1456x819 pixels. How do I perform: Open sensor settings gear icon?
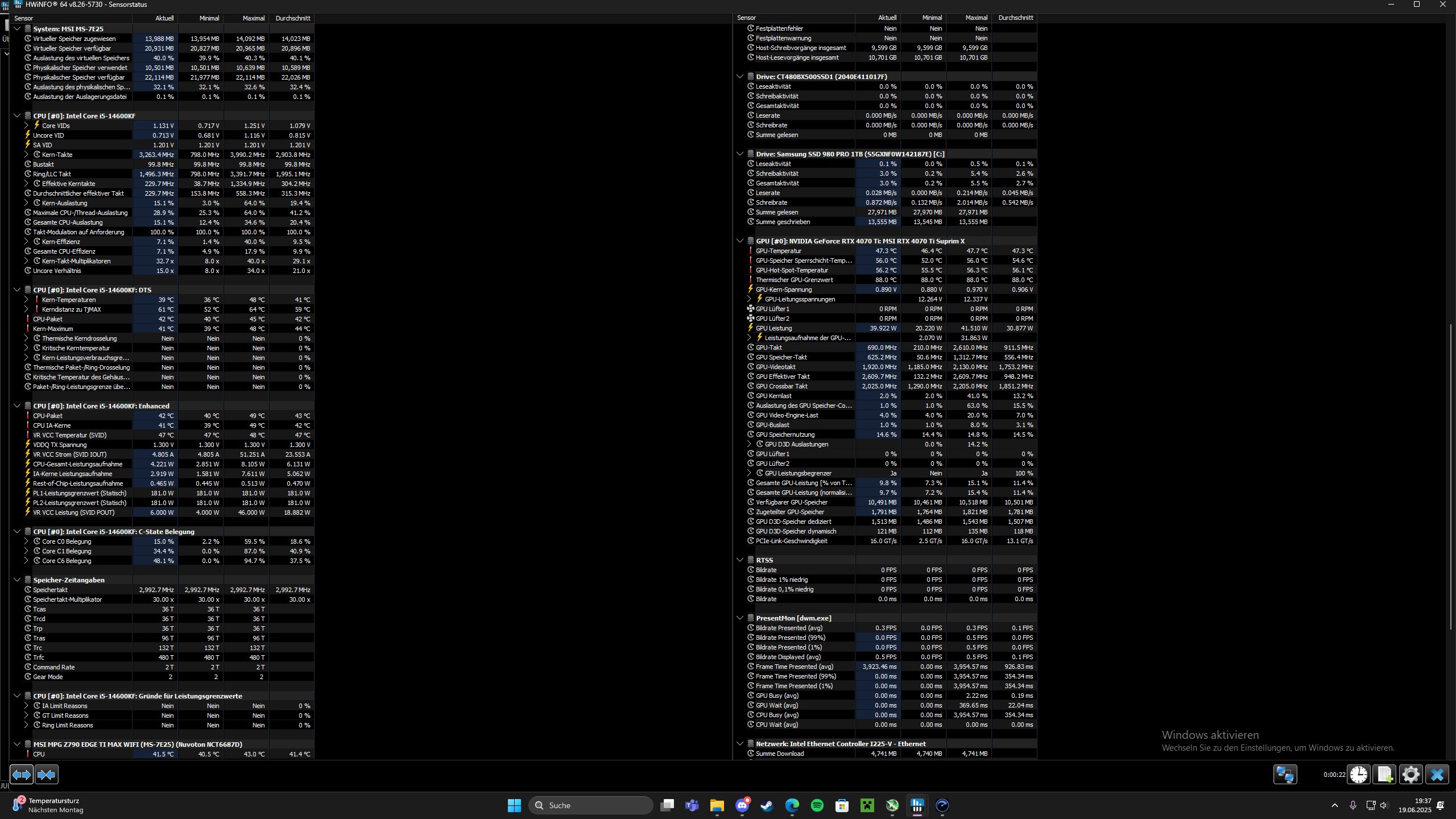click(x=1410, y=774)
